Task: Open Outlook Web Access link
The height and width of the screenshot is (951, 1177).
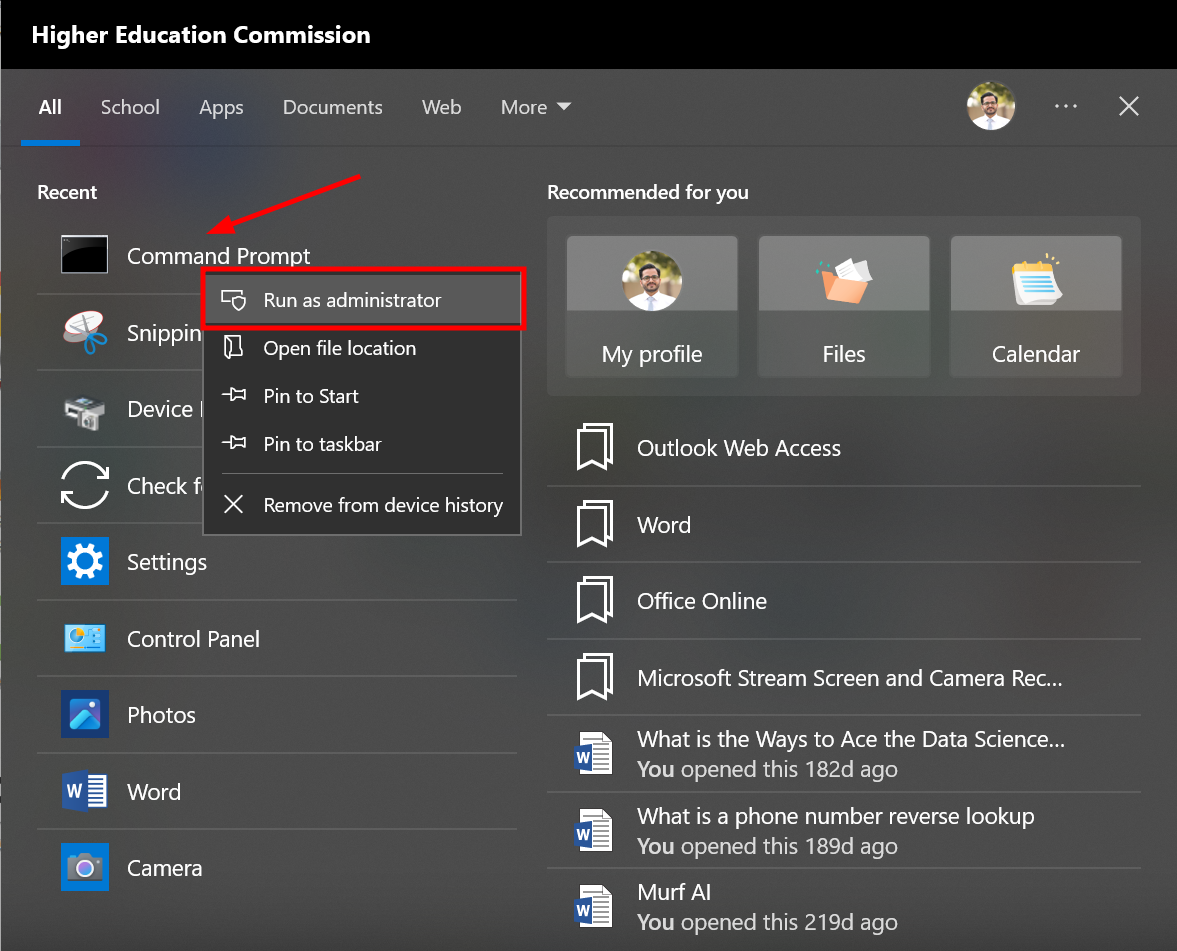Action: point(738,448)
